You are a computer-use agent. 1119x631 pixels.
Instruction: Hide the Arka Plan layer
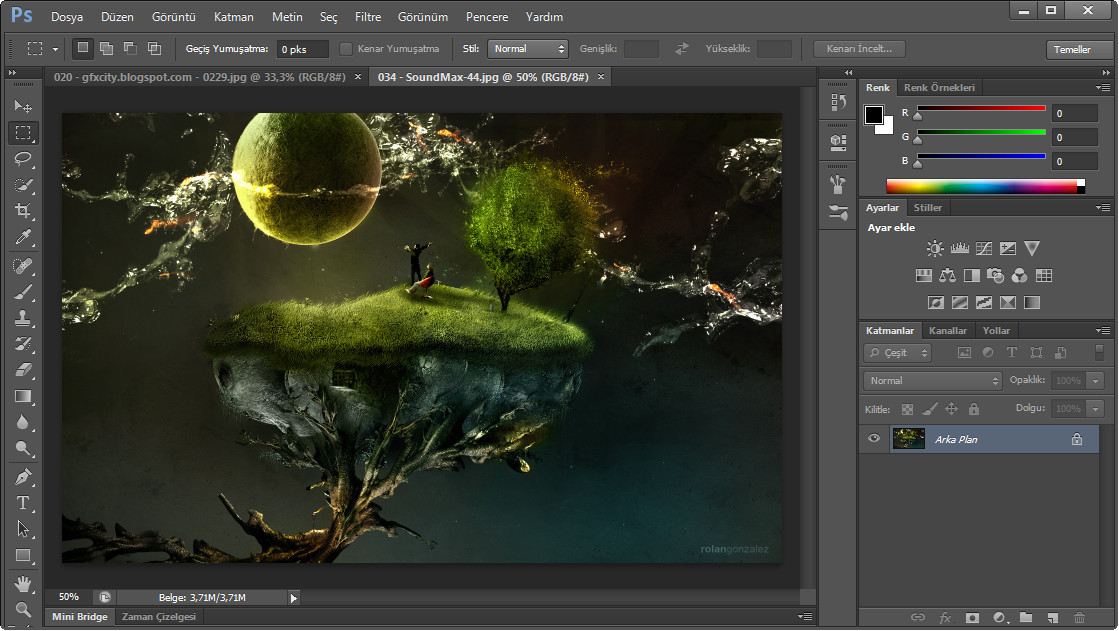tap(874, 438)
